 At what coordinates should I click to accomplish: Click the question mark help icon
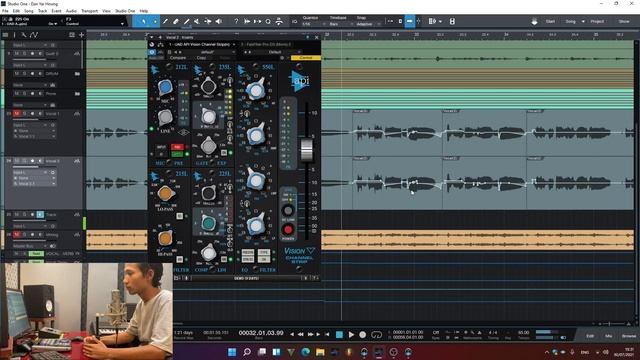pyautogui.click(x=236, y=21)
